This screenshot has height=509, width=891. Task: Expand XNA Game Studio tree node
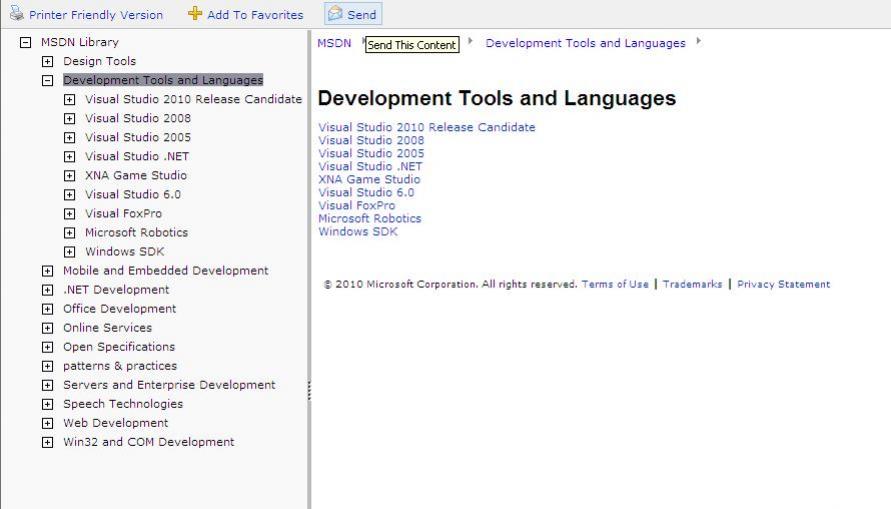coord(69,176)
